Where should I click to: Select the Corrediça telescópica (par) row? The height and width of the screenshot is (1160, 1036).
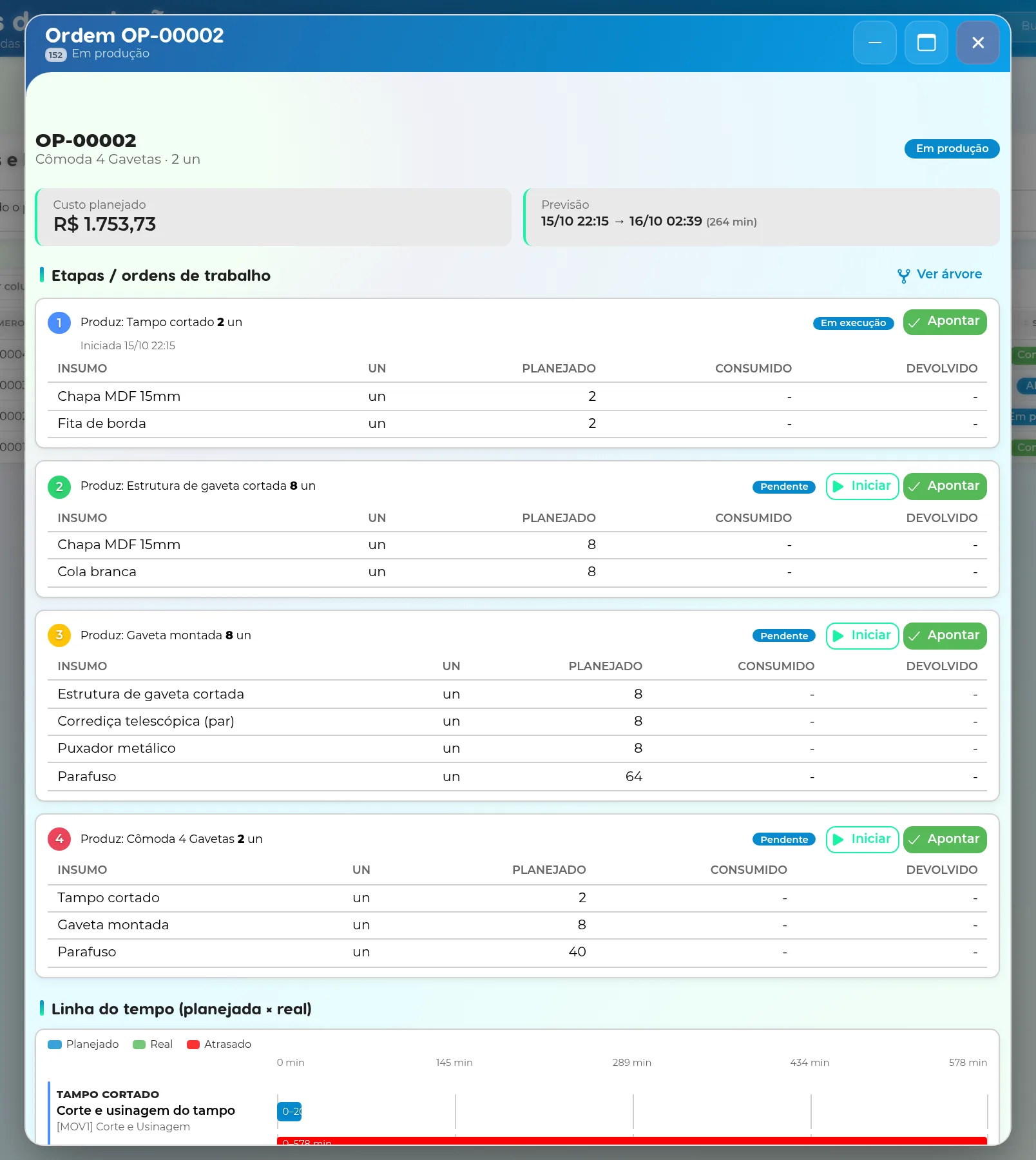click(517, 722)
